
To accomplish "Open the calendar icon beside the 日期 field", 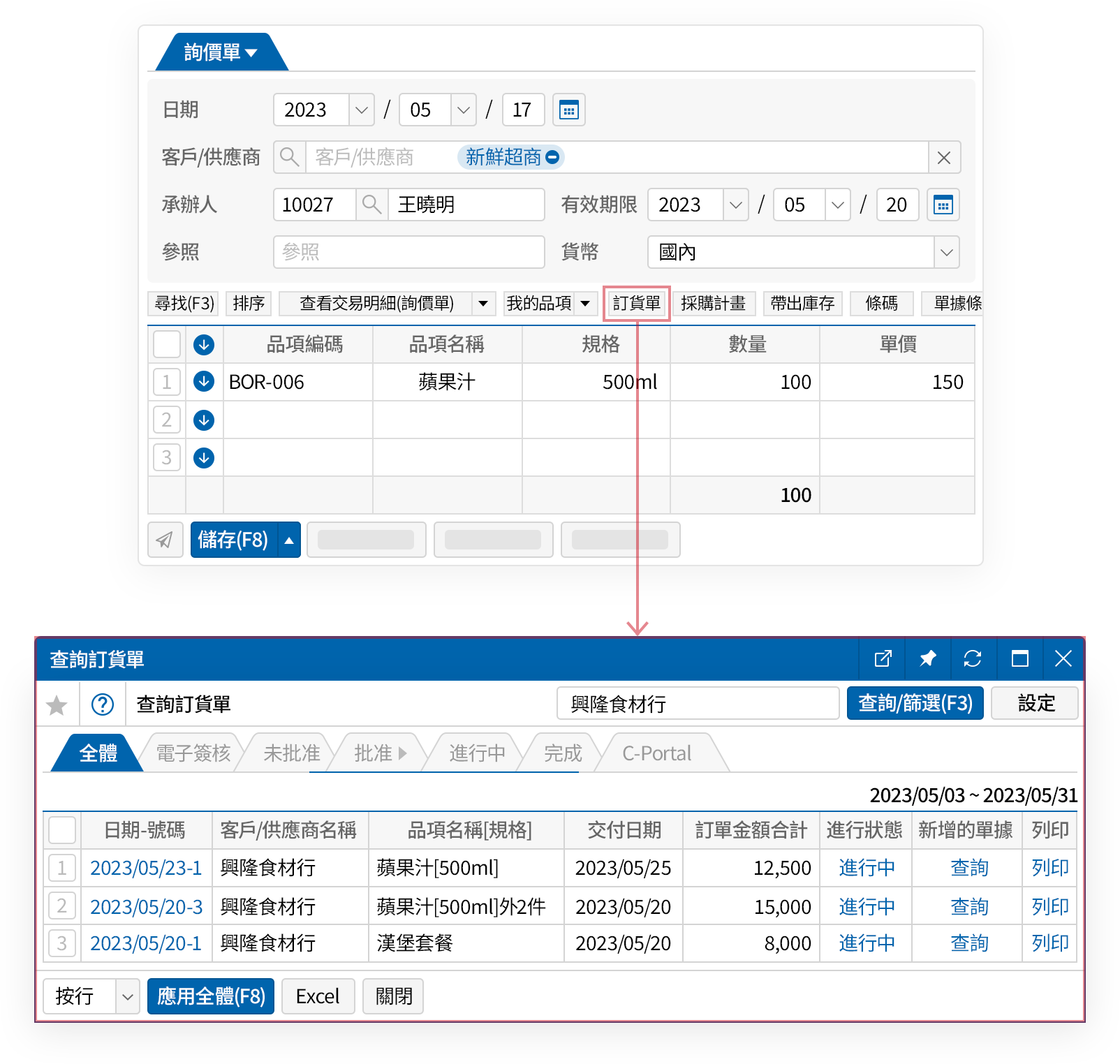I will pos(569,110).
